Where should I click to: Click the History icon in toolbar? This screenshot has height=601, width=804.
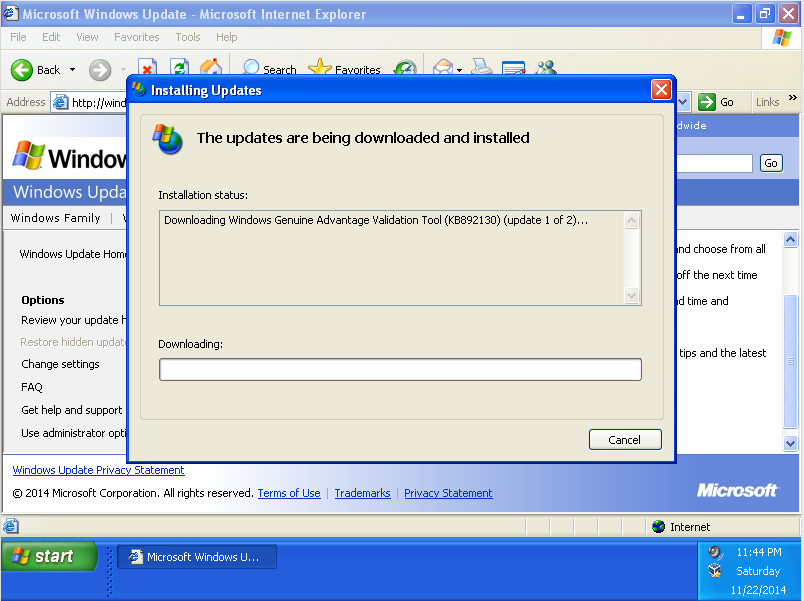tap(405, 67)
